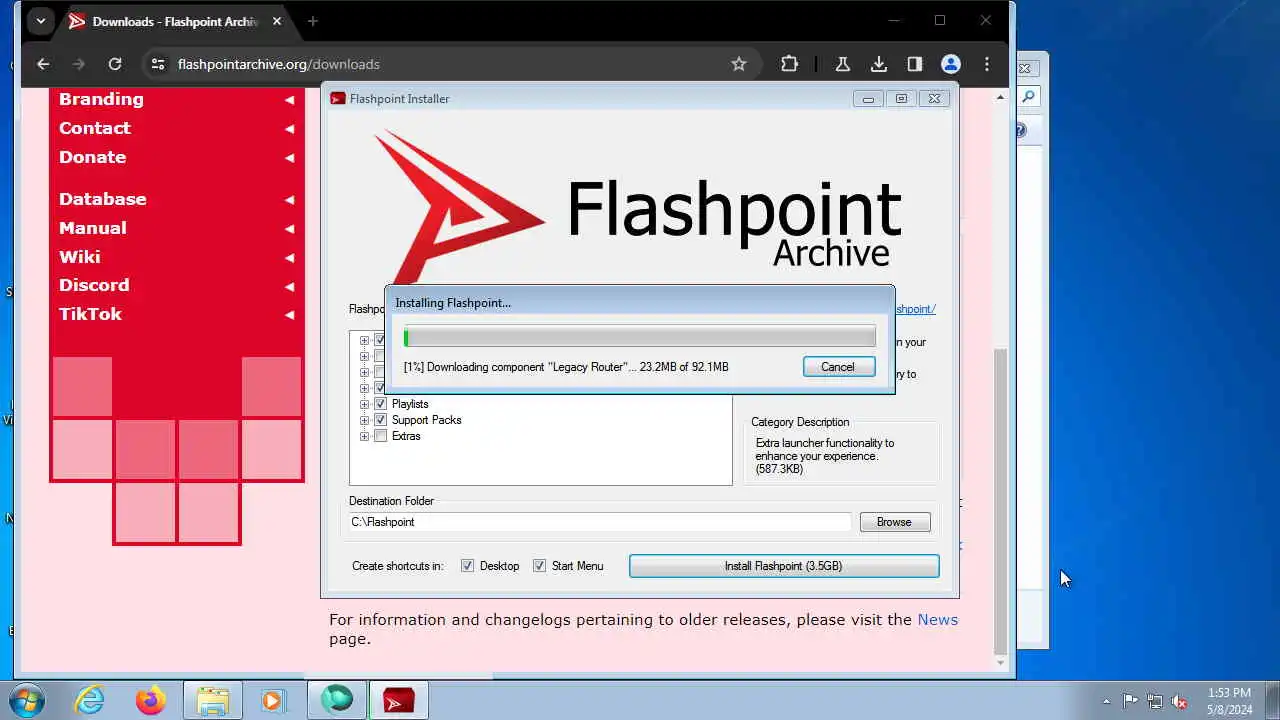Click Flashpoint Installer title bar icon
The width and height of the screenshot is (1280, 720).
tap(338, 98)
